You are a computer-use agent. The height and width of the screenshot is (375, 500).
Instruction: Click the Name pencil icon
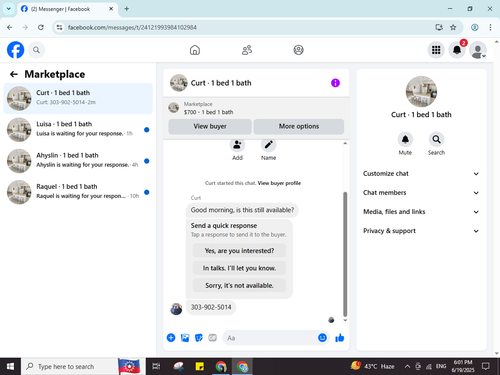tap(268, 145)
